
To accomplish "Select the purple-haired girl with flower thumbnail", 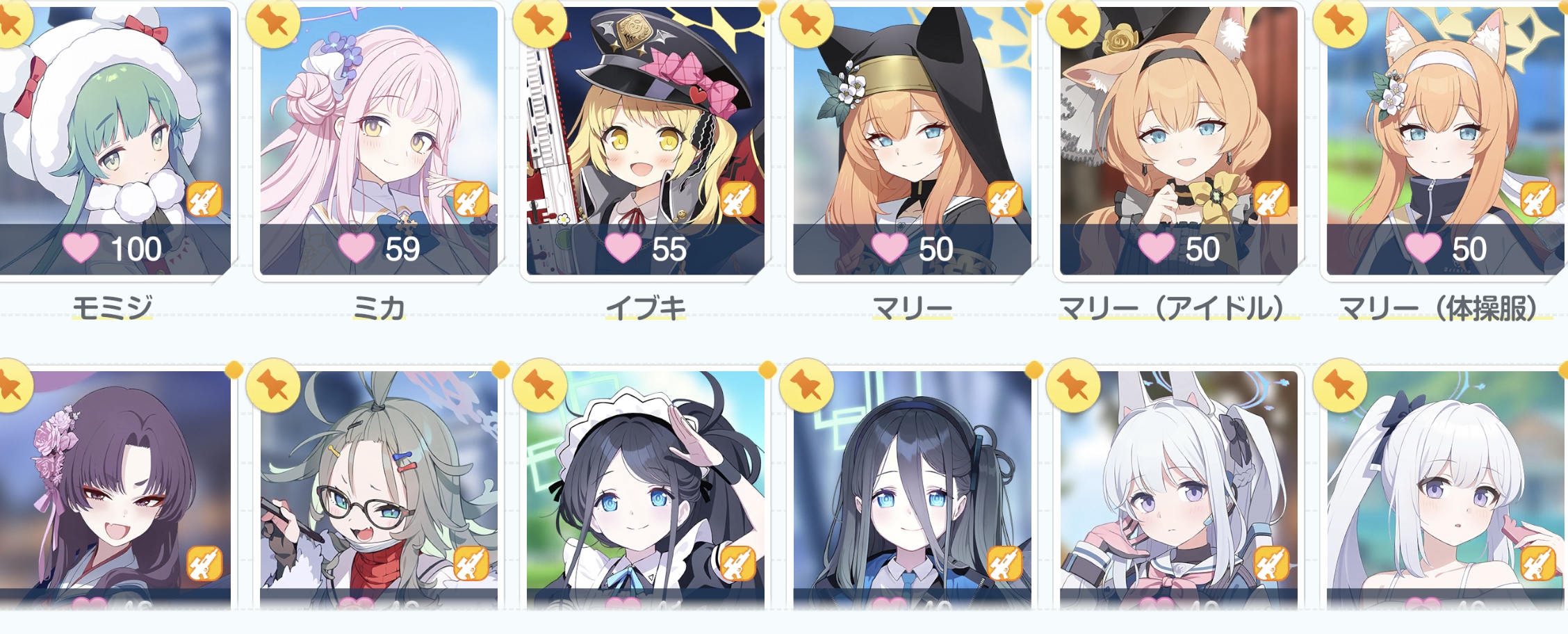I will tap(115, 490).
